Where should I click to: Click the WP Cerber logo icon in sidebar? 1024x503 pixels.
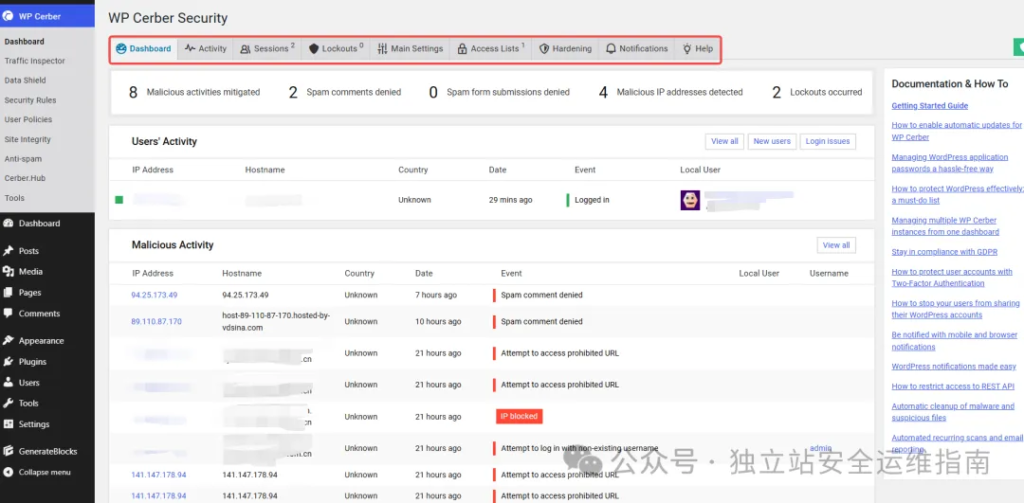[x=8, y=16]
